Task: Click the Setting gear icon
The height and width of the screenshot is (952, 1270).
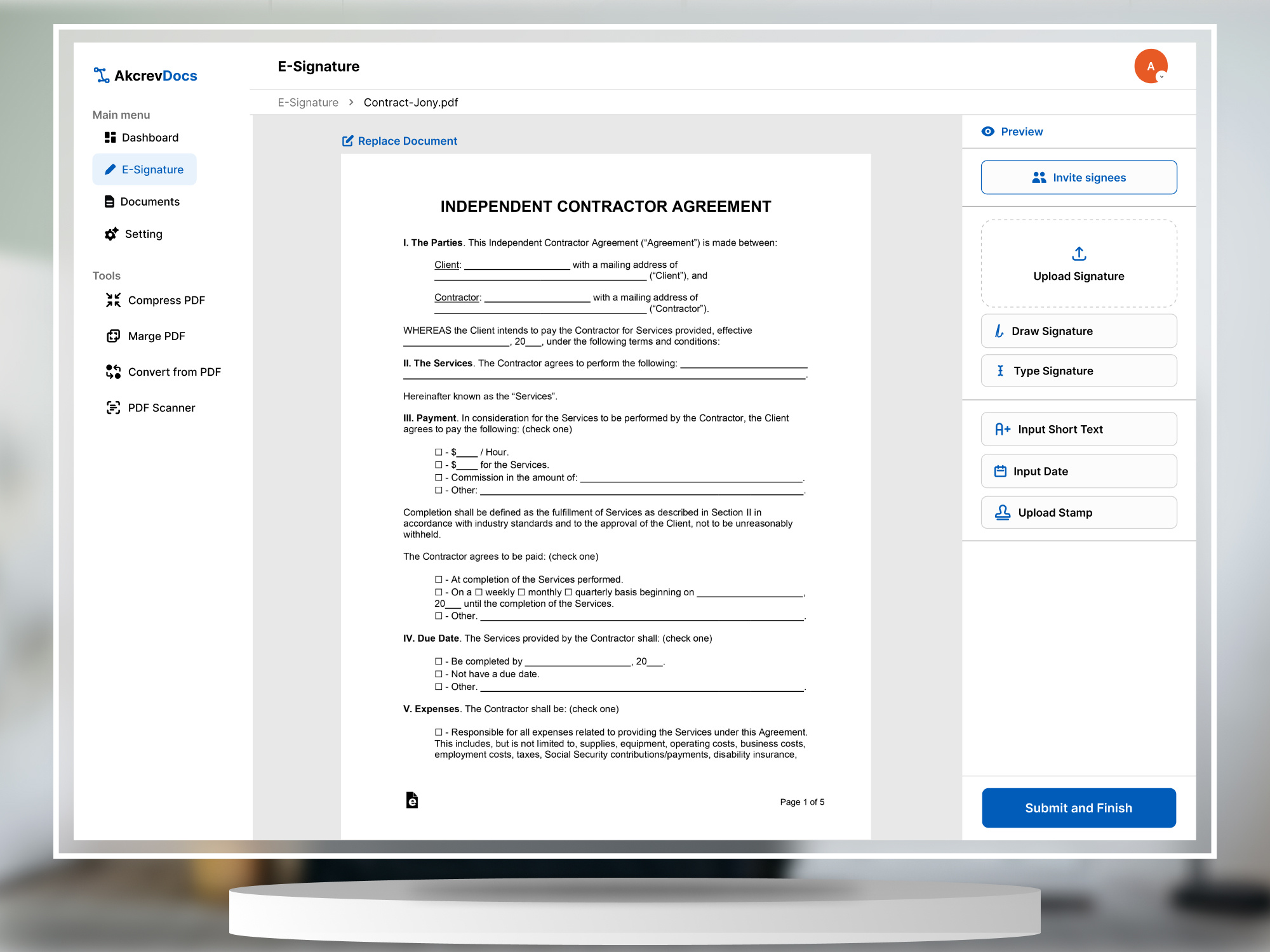Action: (111, 234)
